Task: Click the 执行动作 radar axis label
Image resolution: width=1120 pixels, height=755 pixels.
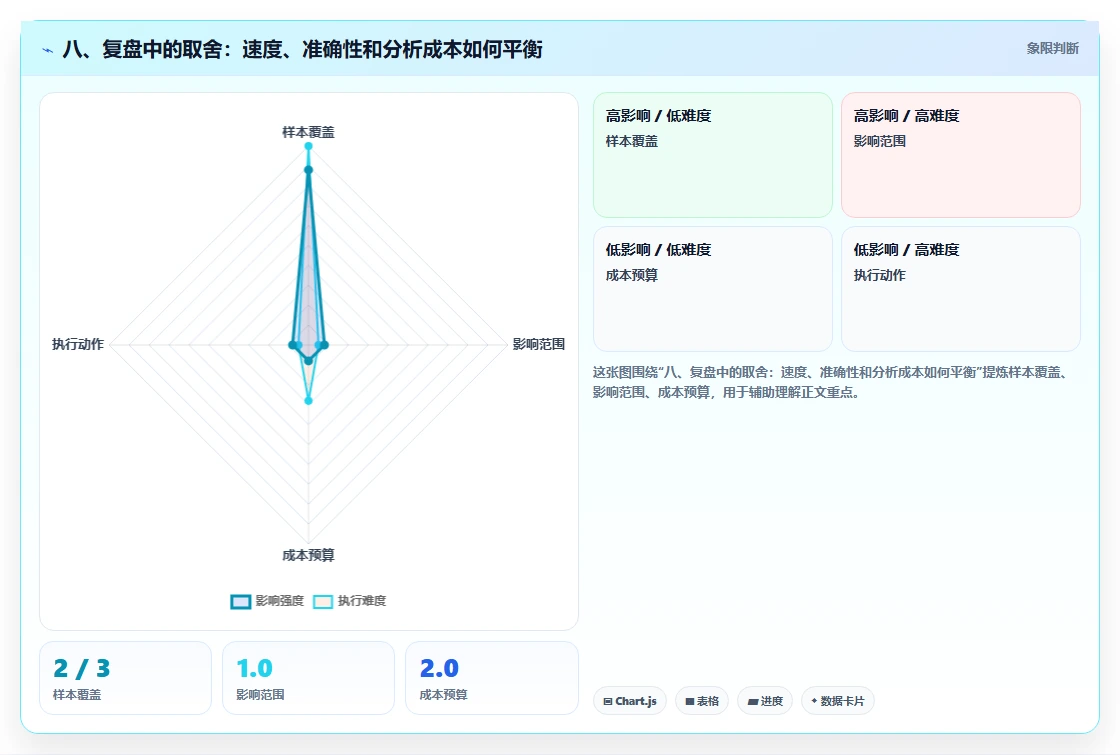Action: [78, 344]
